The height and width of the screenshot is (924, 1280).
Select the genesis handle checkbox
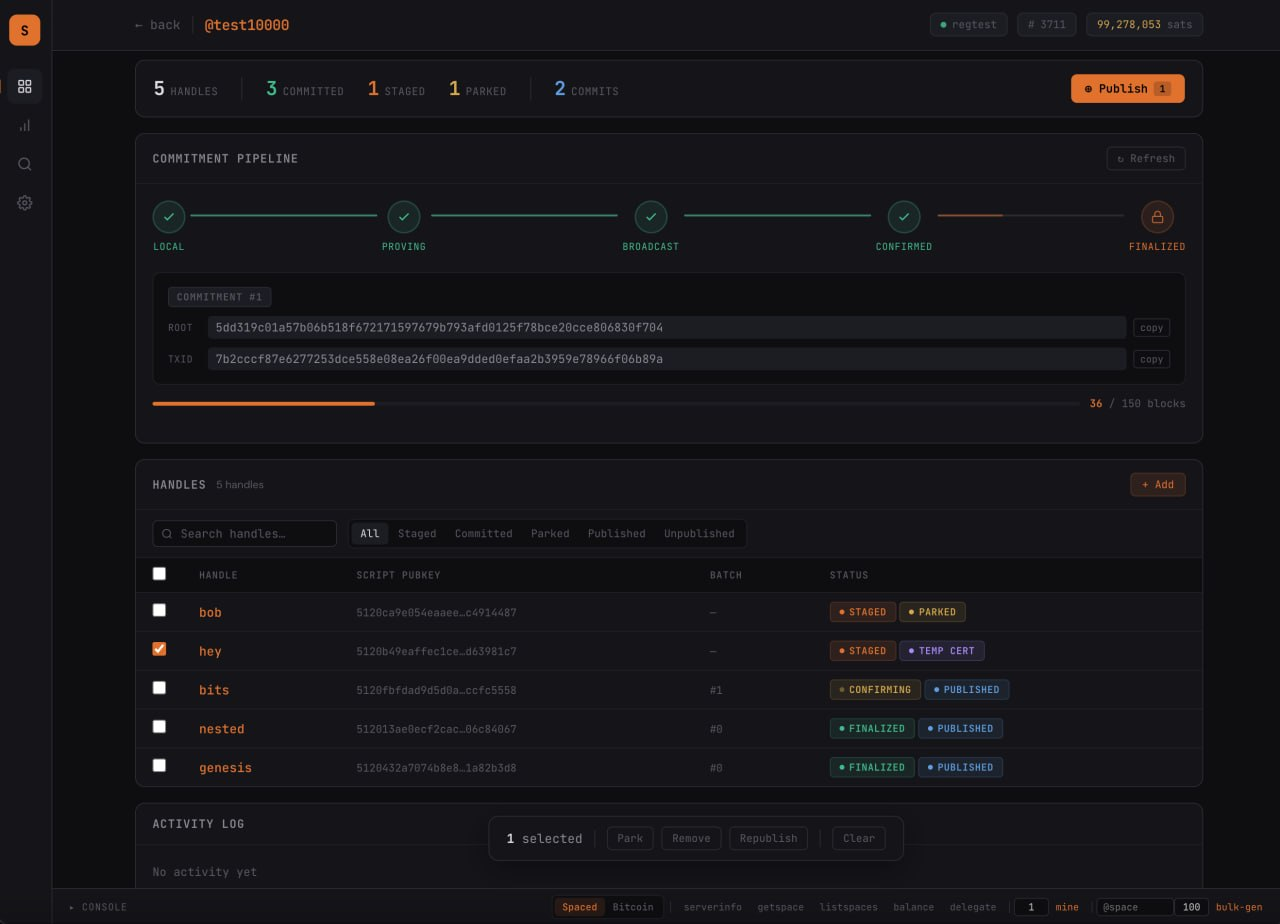pos(159,766)
